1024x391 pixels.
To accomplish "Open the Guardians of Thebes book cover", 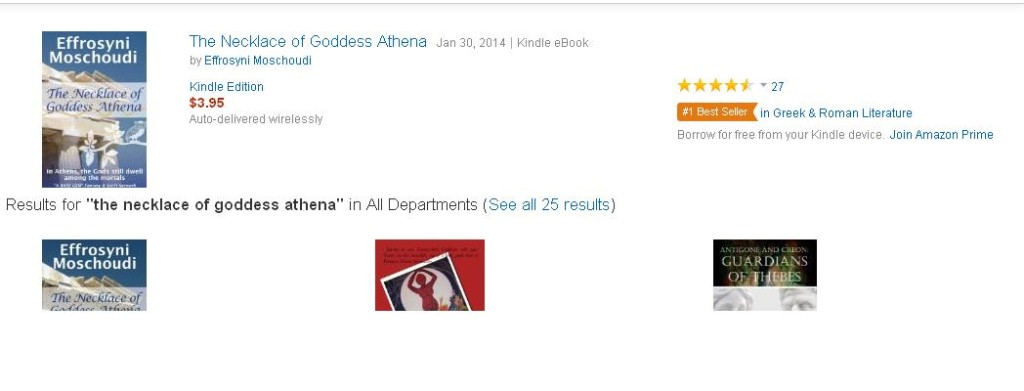I will pyautogui.click(x=765, y=275).
